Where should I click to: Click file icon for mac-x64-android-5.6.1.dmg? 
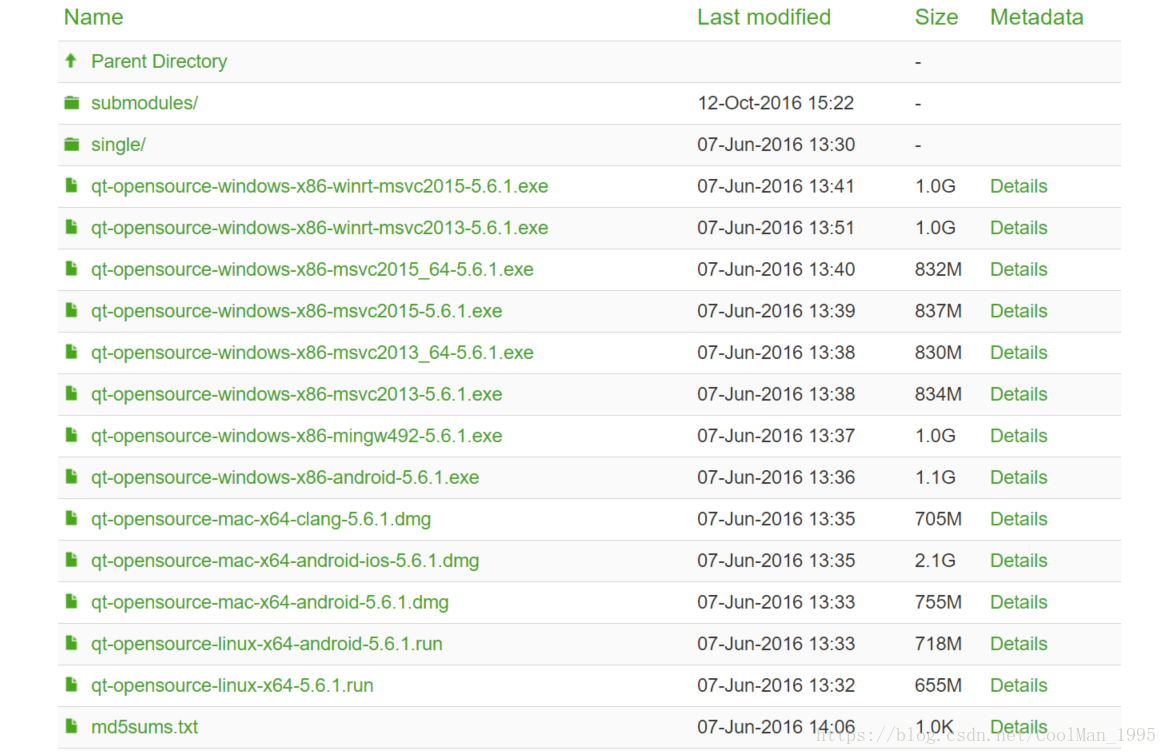pyautogui.click(x=71, y=602)
